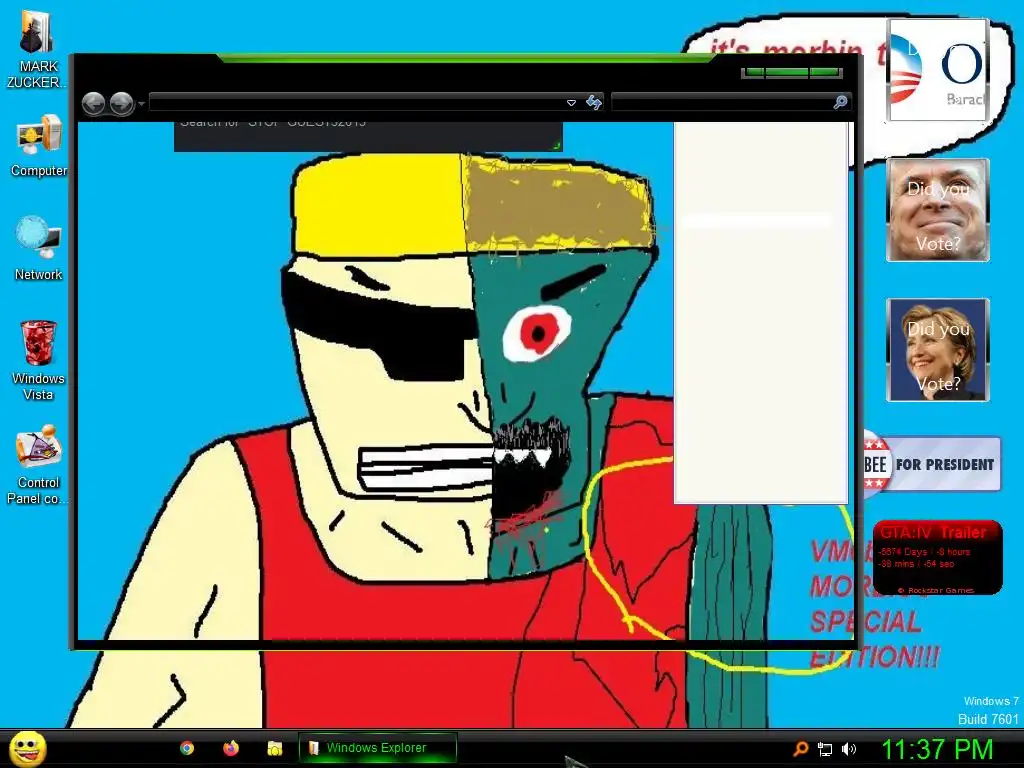1024x768 pixels.
Task: Click the blank white panel in Explorer
Action: [761, 312]
